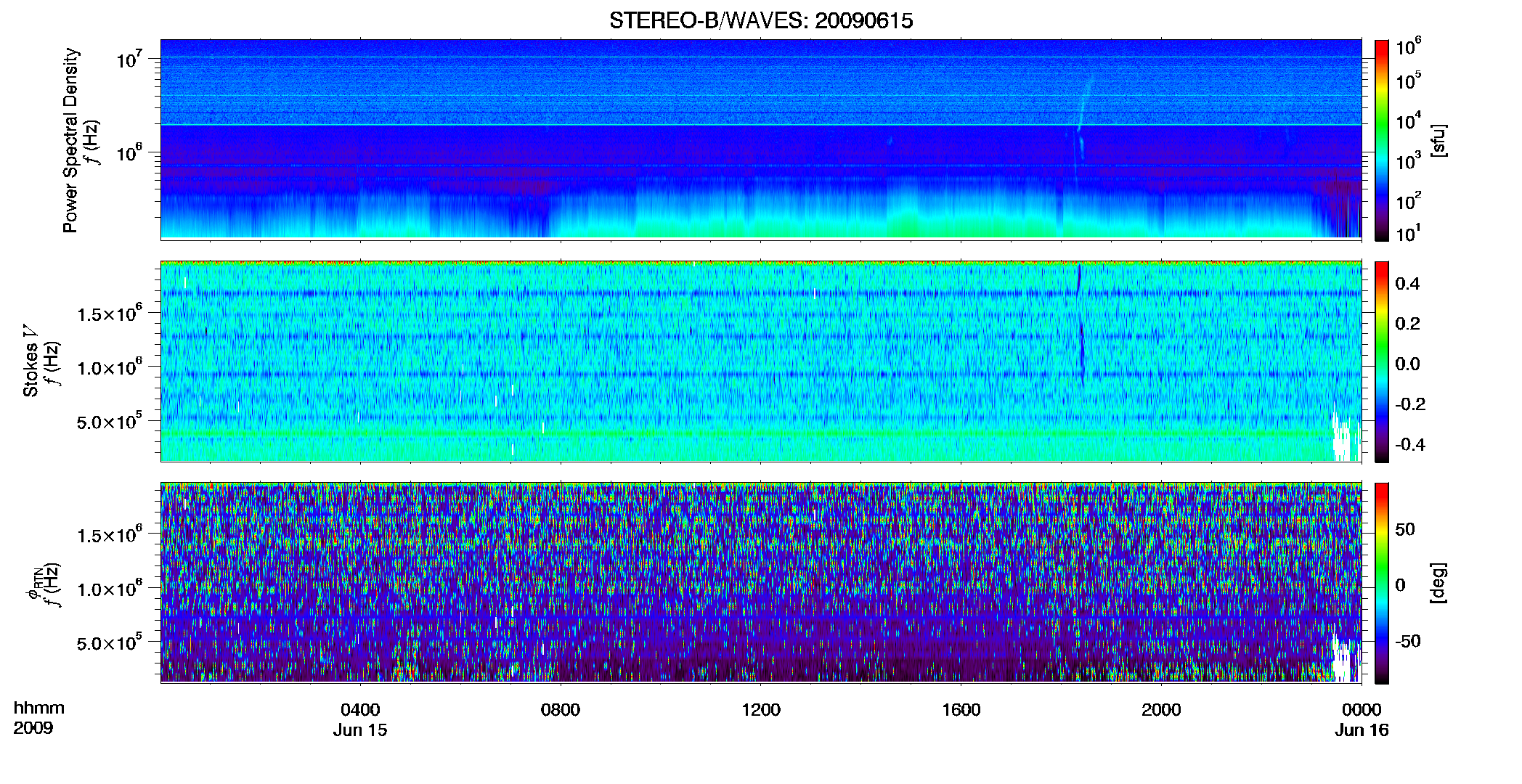Click the Stokes V axis label
This screenshot has height=784, width=1522.
[x=30, y=361]
